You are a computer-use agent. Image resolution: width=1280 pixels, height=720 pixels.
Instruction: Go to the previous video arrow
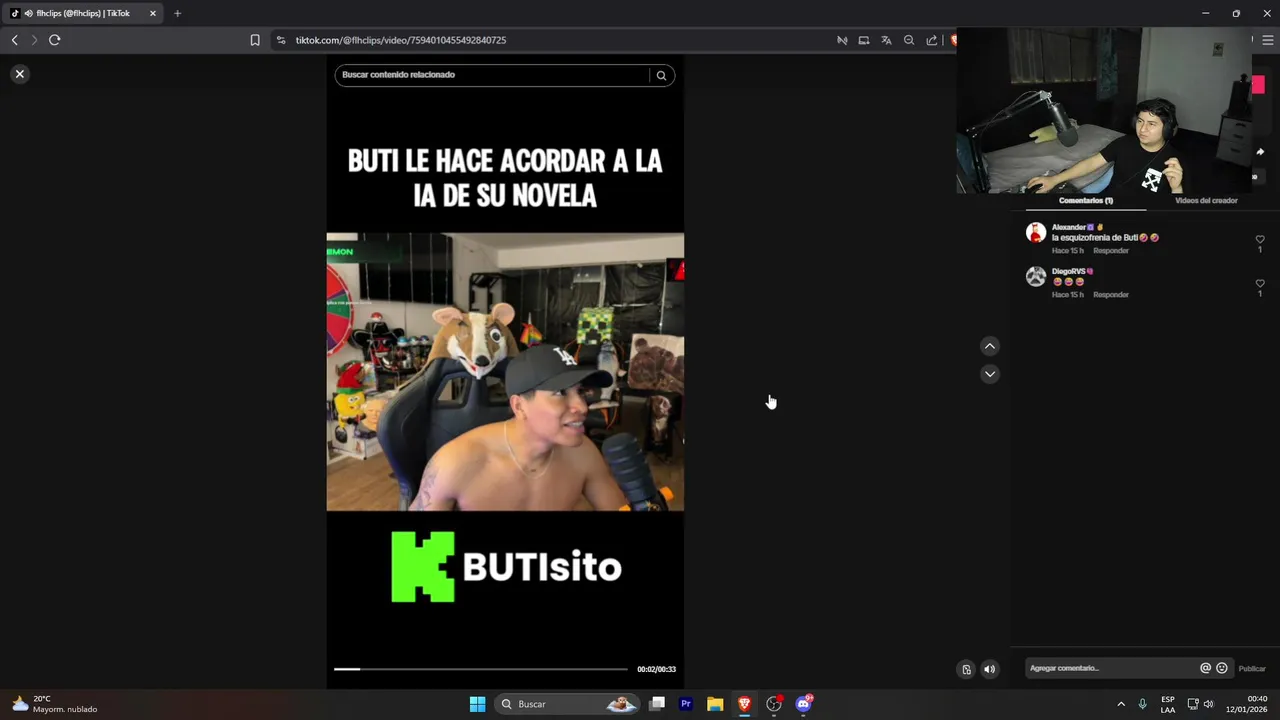pos(990,346)
